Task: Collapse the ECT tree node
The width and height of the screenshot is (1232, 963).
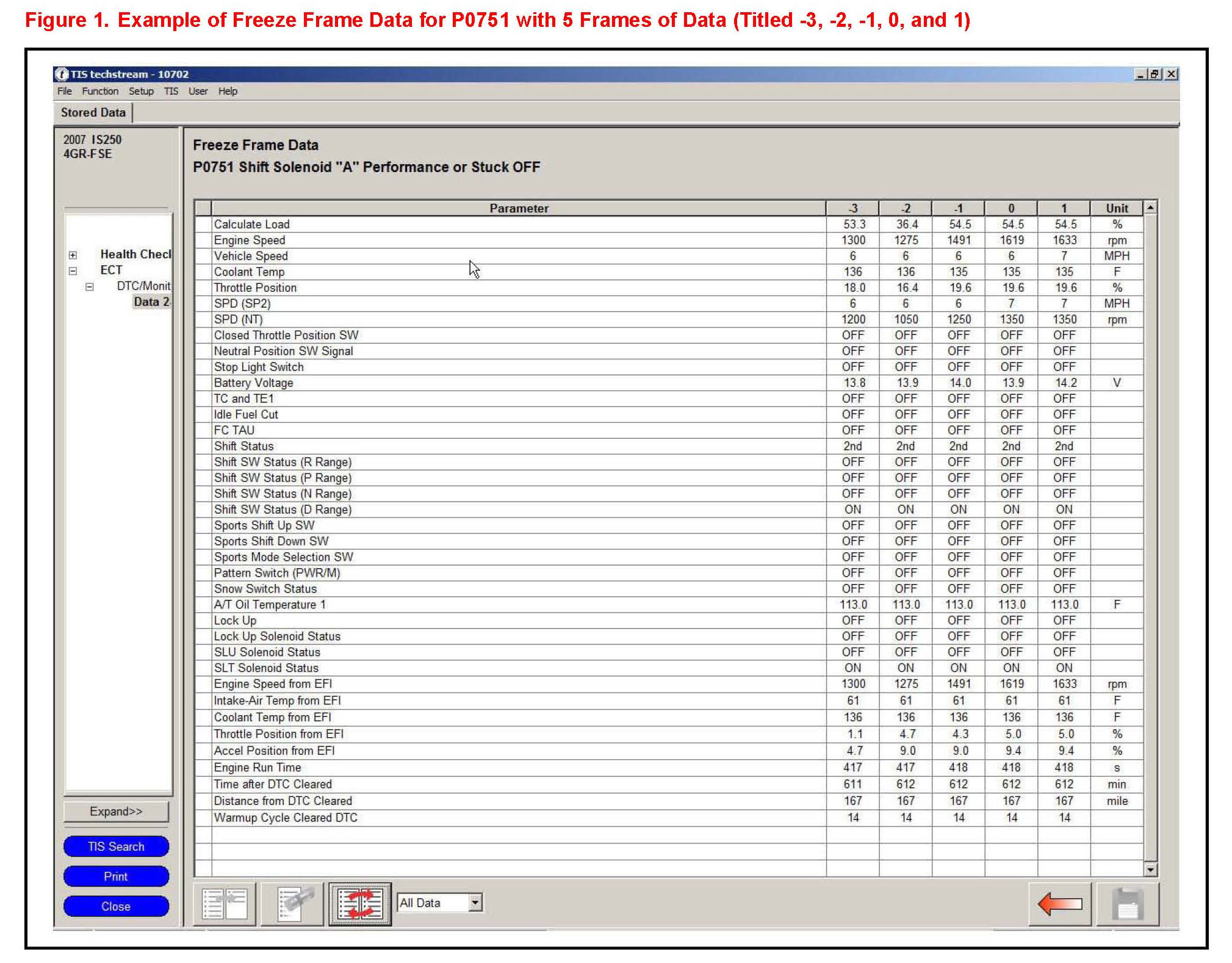Action: pyautogui.click(x=73, y=270)
